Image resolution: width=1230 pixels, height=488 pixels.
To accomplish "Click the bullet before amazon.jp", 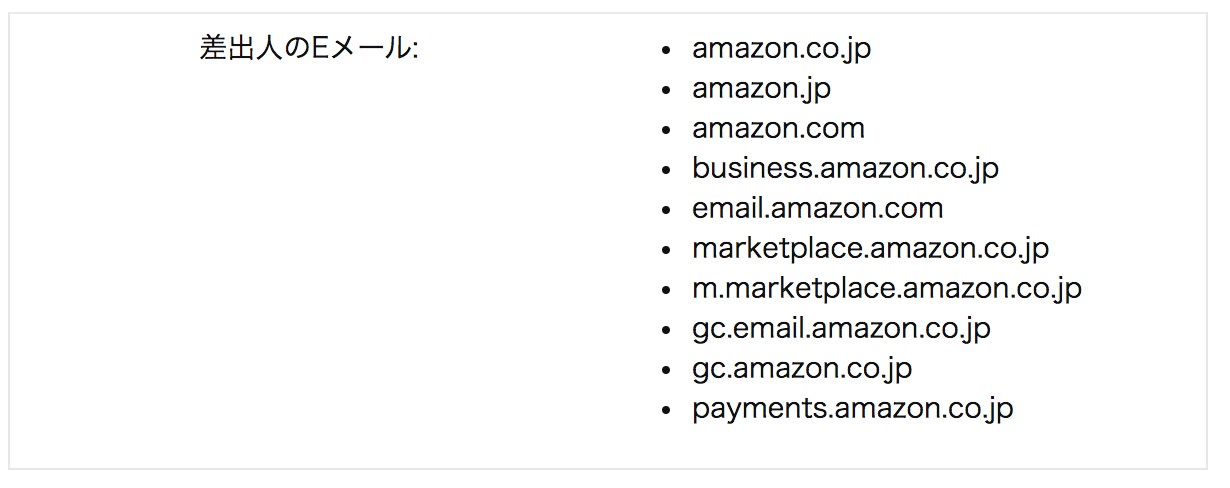I will click(x=667, y=90).
